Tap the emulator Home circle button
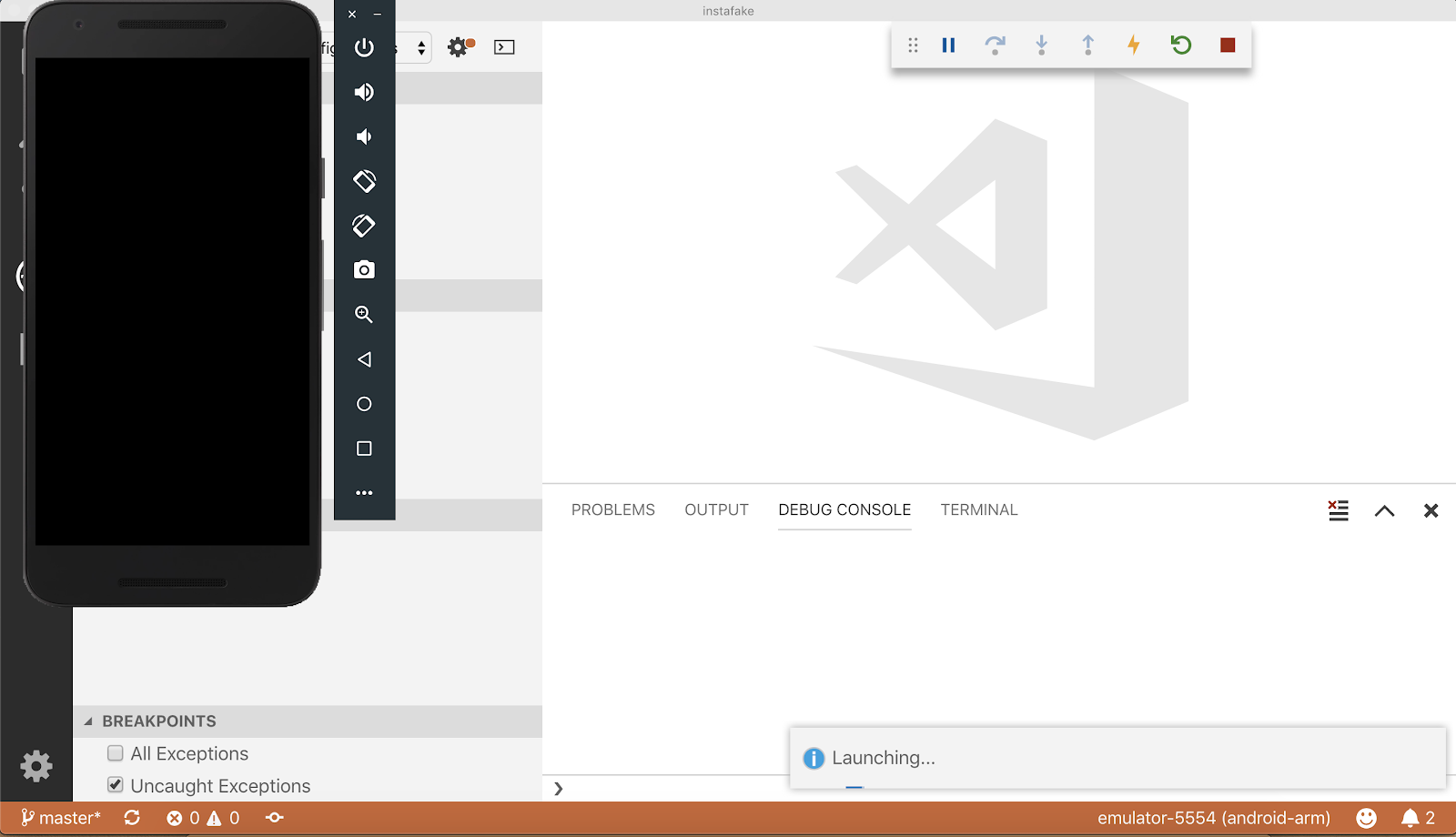This screenshot has height=837, width=1456. (364, 404)
